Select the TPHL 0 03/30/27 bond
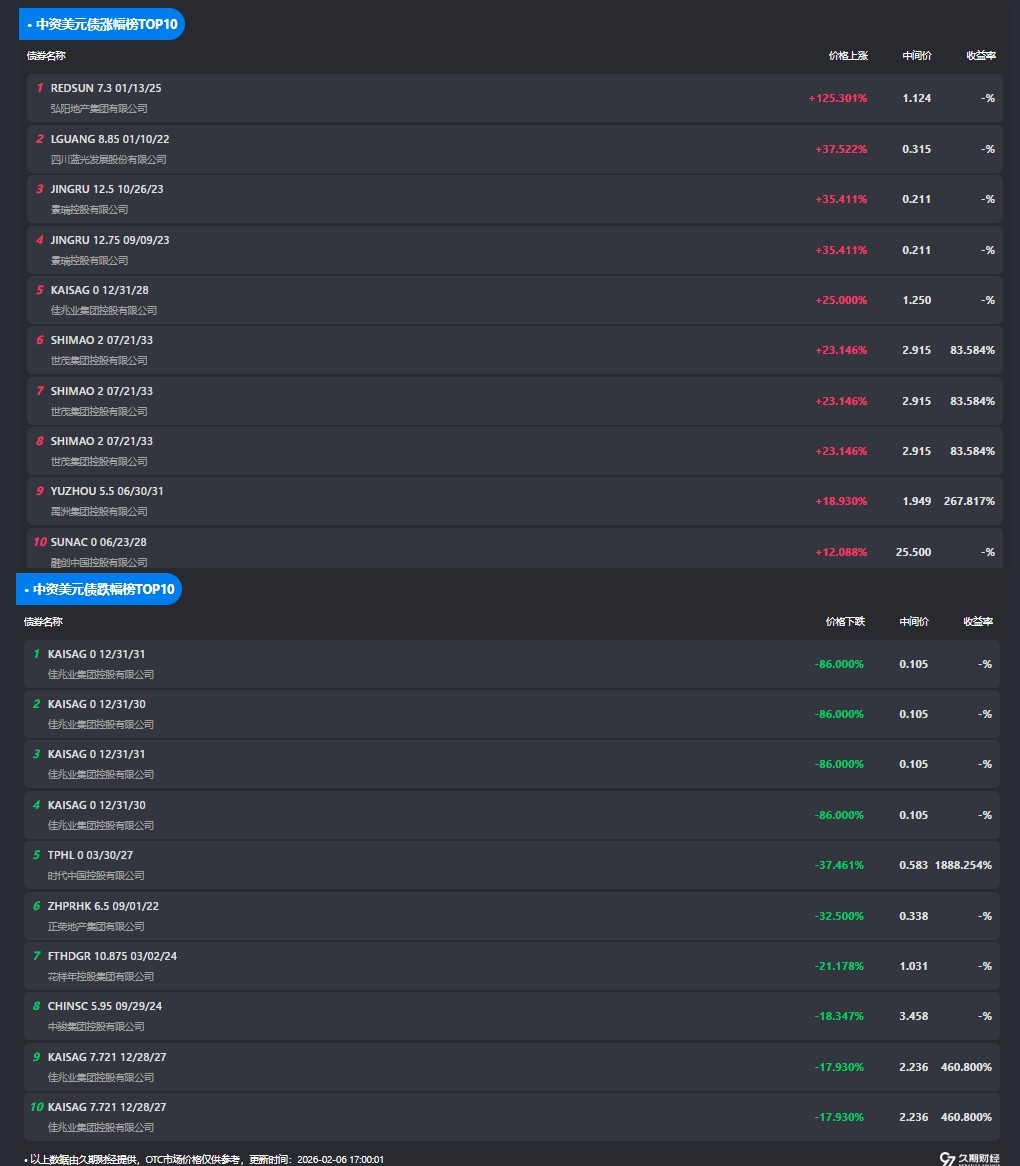Screen dimensions: 1020x1166 tap(90, 855)
